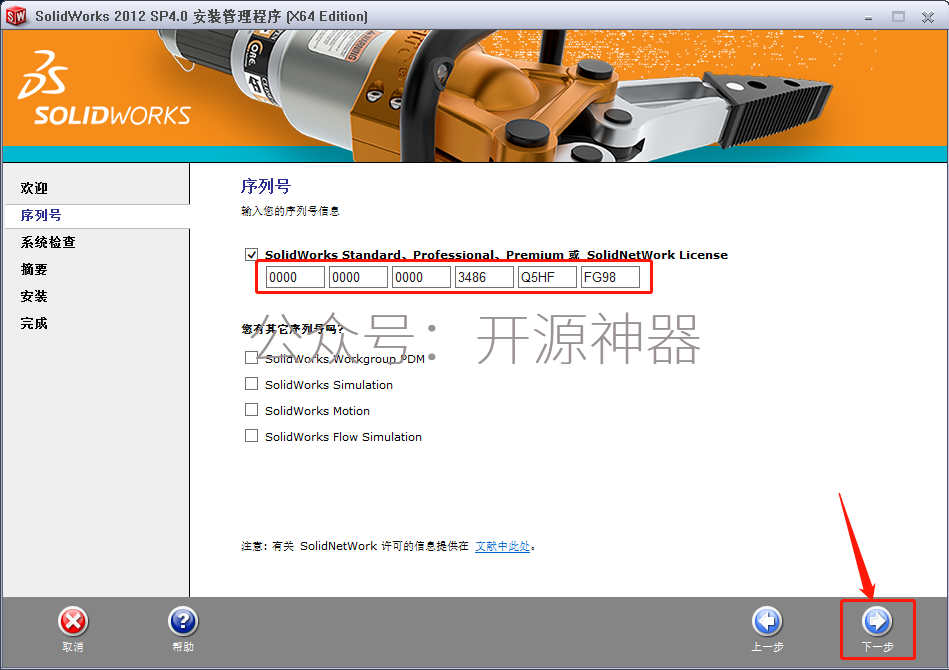Open the 系统检查 step in sidebar
Screen dimensions: 949x670
pyautogui.click(x=48, y=242)
